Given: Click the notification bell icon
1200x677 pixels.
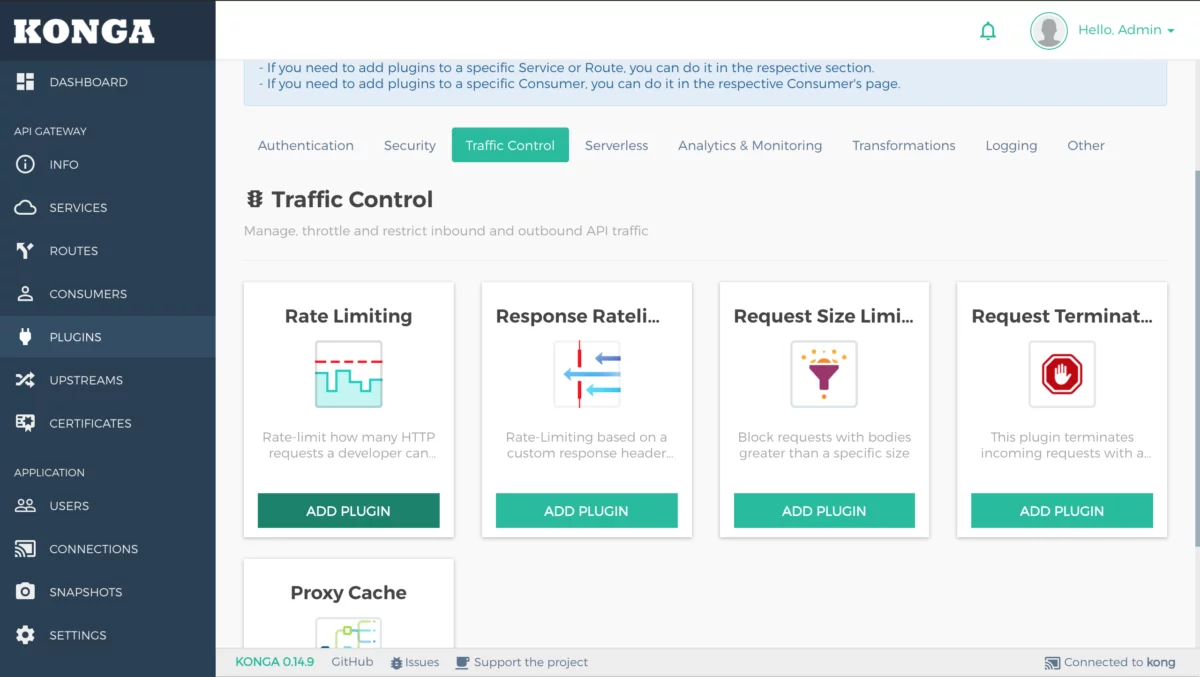Looking at the screenshot, I should [988, 30].
